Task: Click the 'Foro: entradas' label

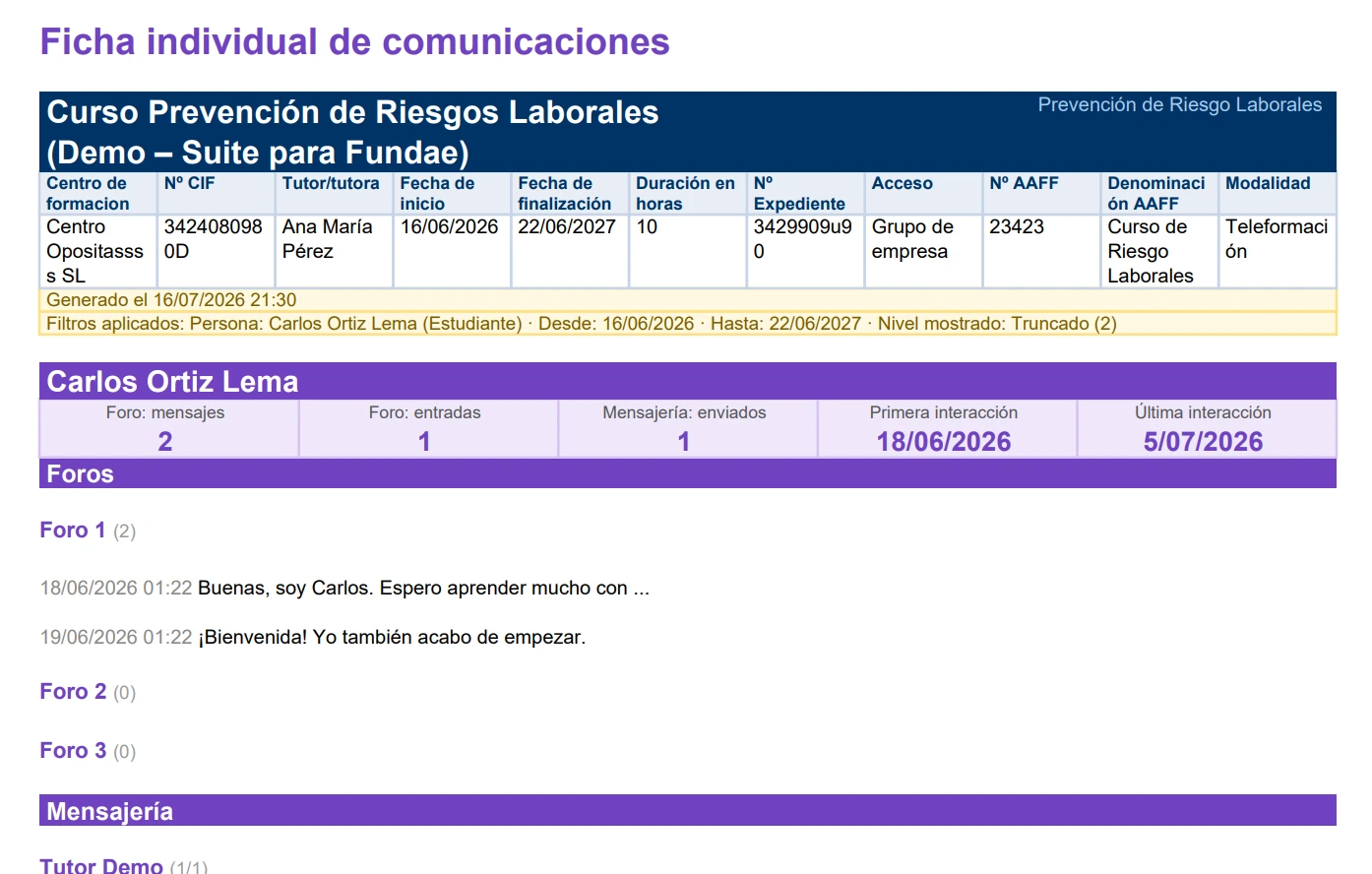Action: coord(425,412)
